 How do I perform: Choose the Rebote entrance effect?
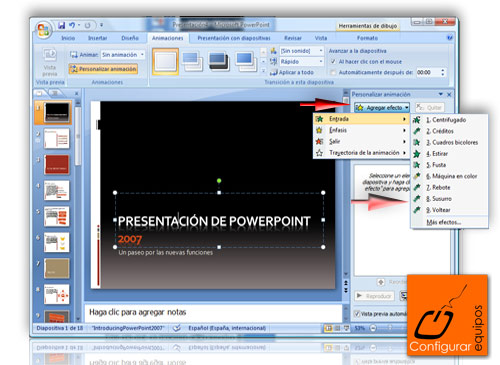pos(438,187)
